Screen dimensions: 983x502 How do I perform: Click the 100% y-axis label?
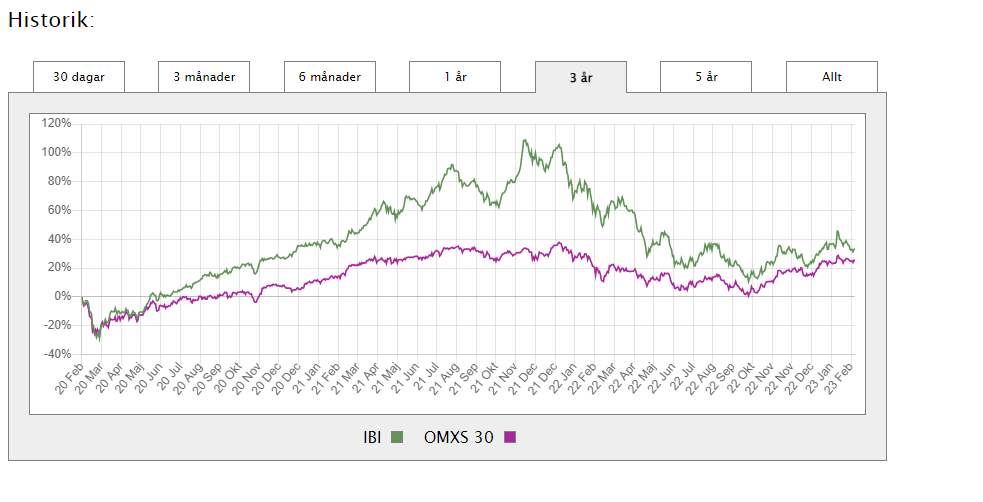[x=56, y=152]
